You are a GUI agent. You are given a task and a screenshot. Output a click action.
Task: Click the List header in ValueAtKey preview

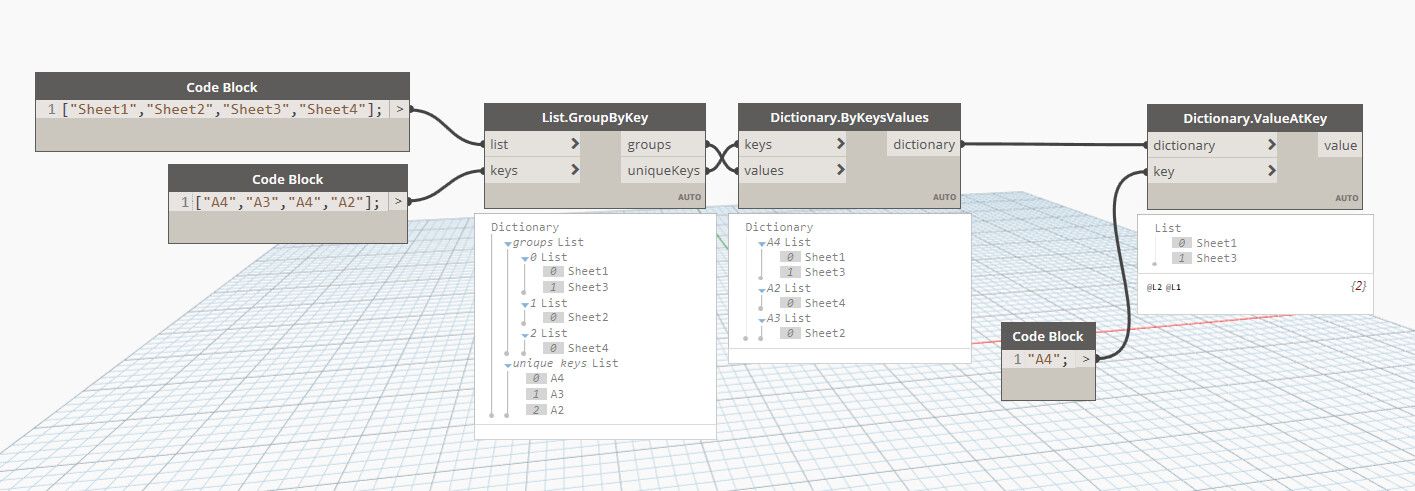coord(1168,228)
